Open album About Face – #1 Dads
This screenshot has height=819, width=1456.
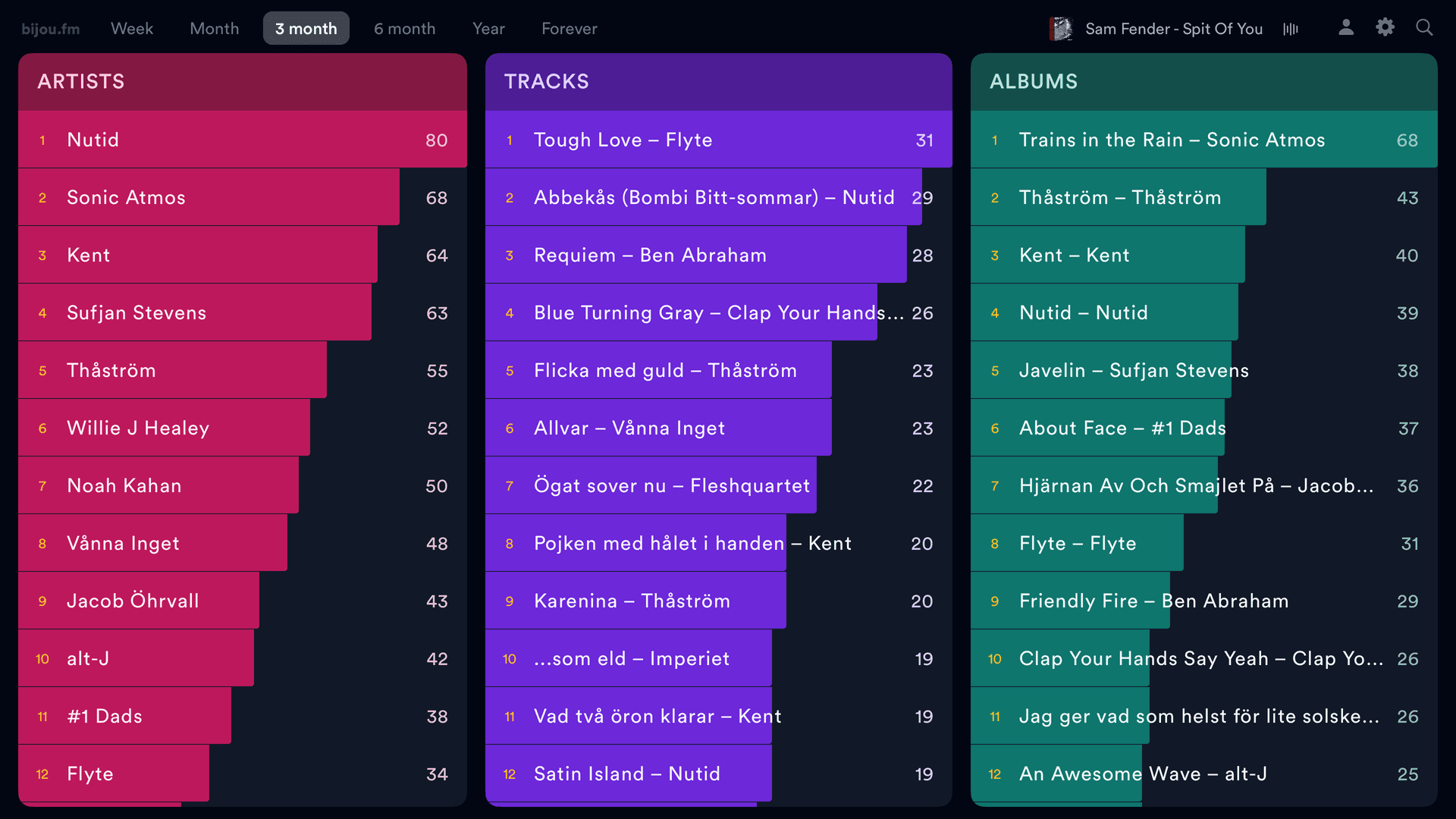tap(1204, 428)
